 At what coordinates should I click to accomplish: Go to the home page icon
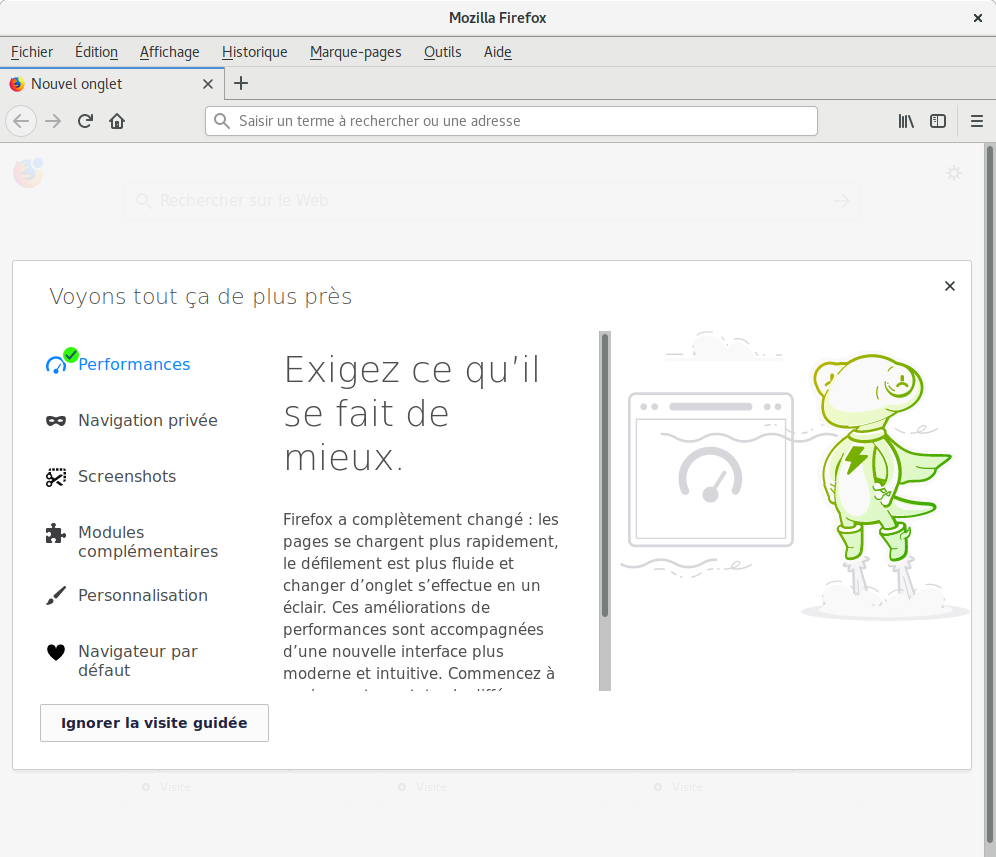pos(117,121)
